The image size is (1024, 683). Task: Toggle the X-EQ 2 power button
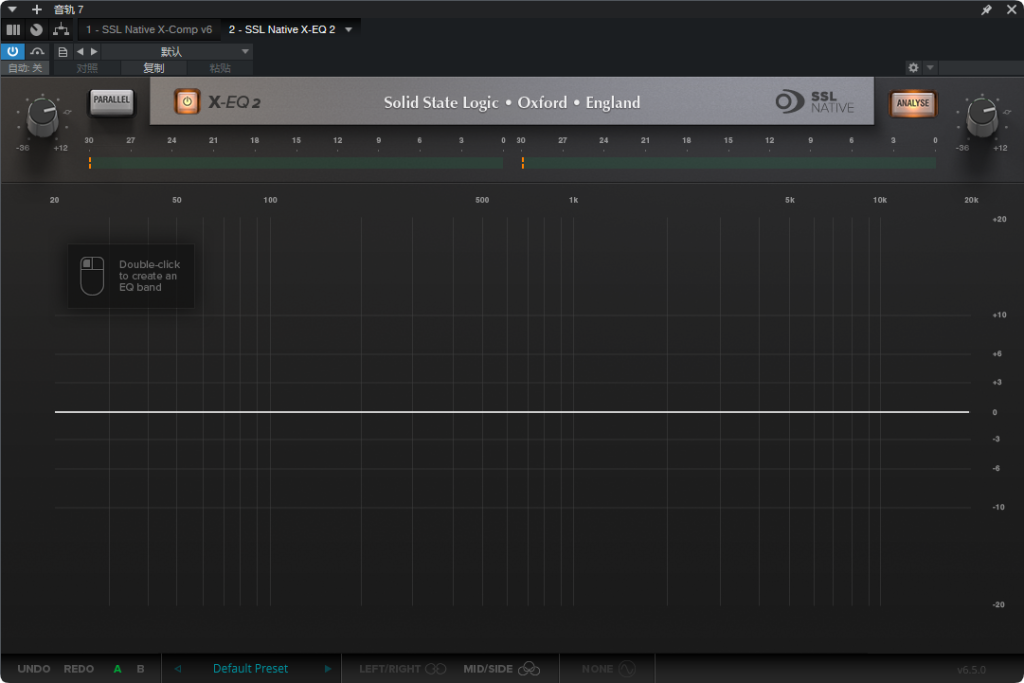tap(187, 102)
